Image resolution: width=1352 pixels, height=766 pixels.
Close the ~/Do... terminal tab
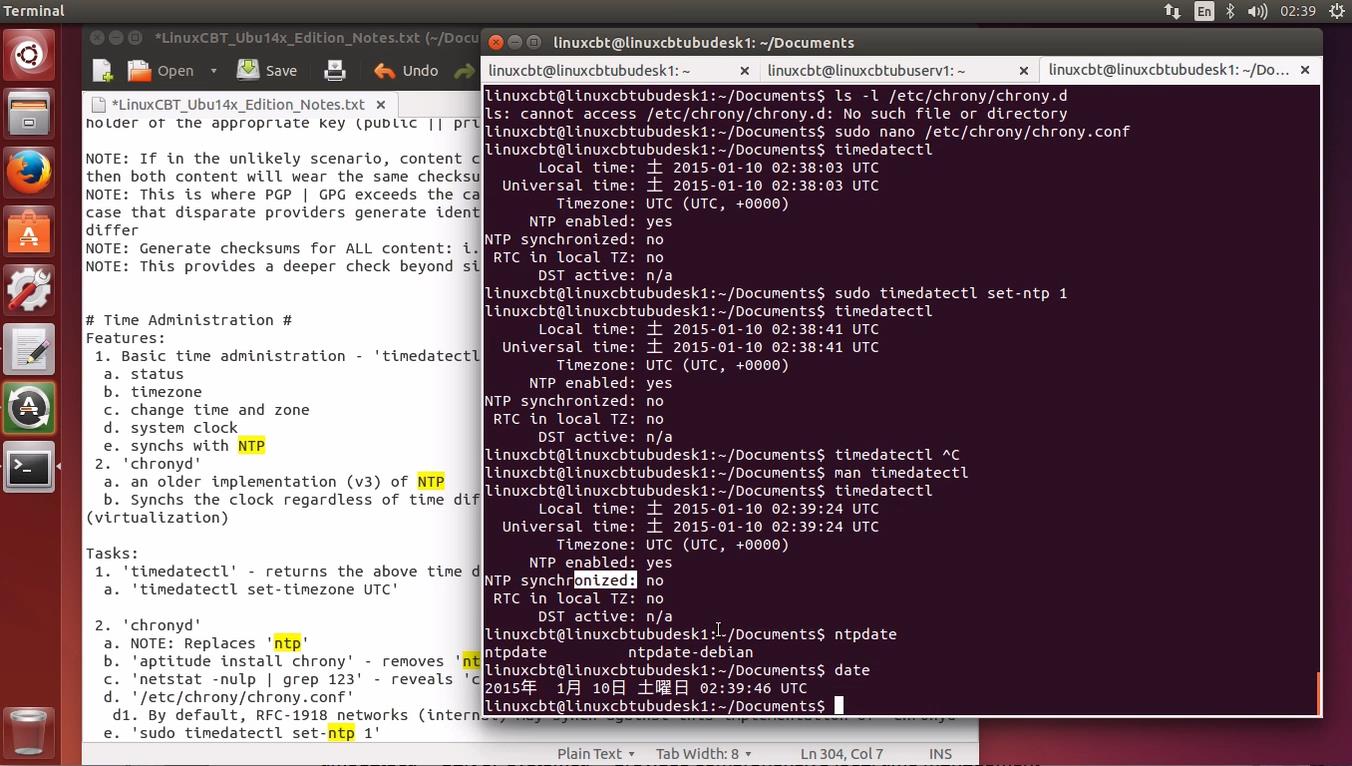(x=1305, y=70)
